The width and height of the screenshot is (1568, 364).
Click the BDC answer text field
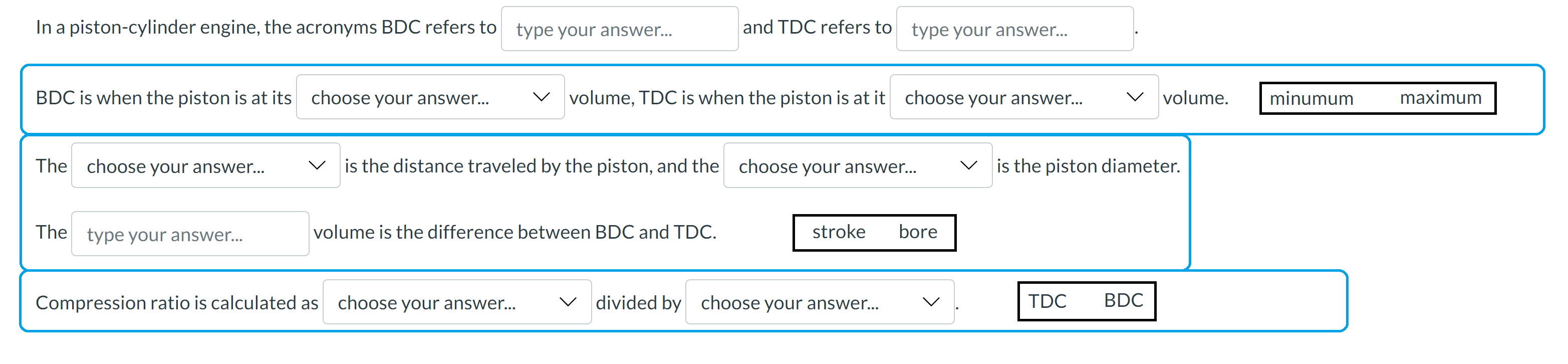620,29
